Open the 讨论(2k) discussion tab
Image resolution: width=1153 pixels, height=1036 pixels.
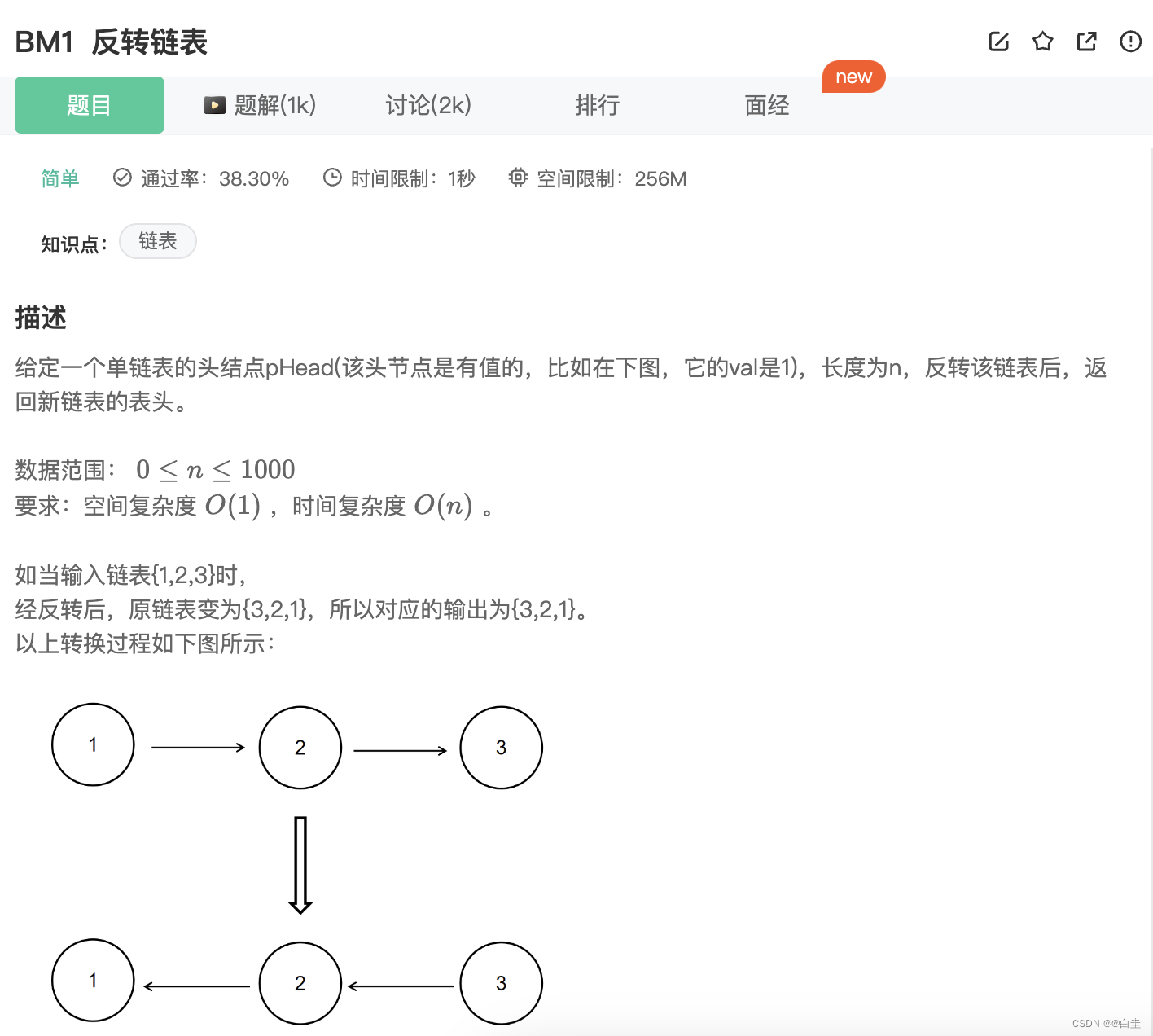coord(429,104)
